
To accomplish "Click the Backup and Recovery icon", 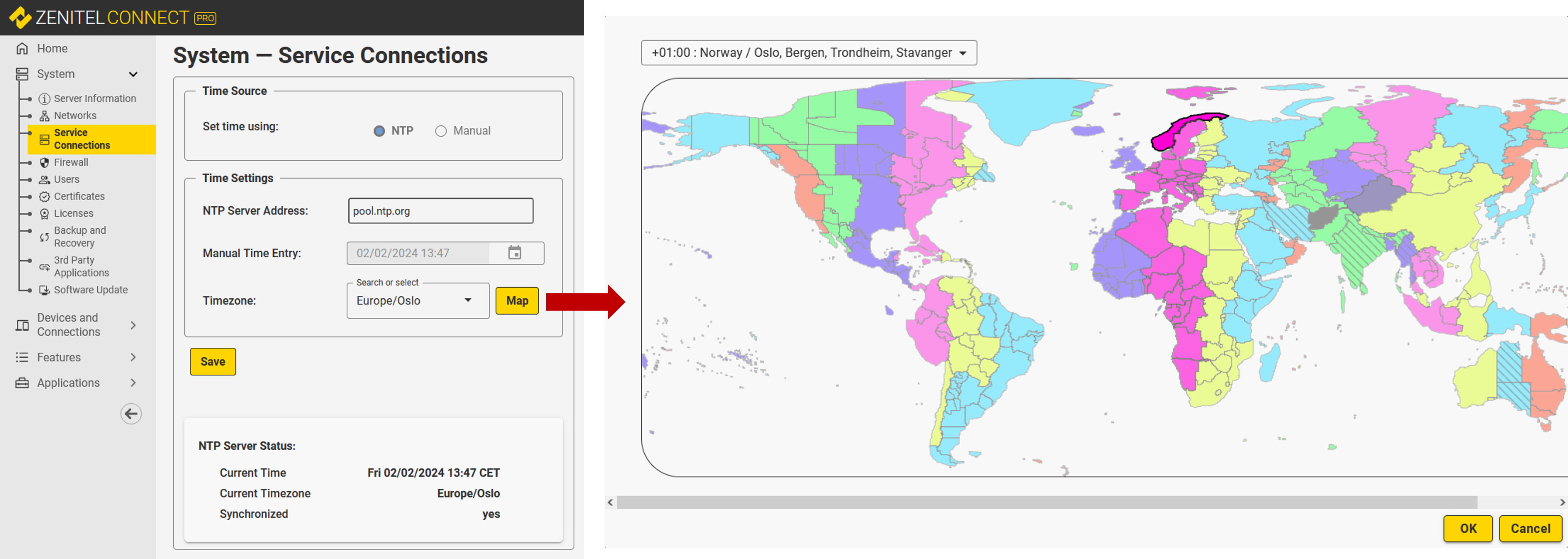I will 44,237.
